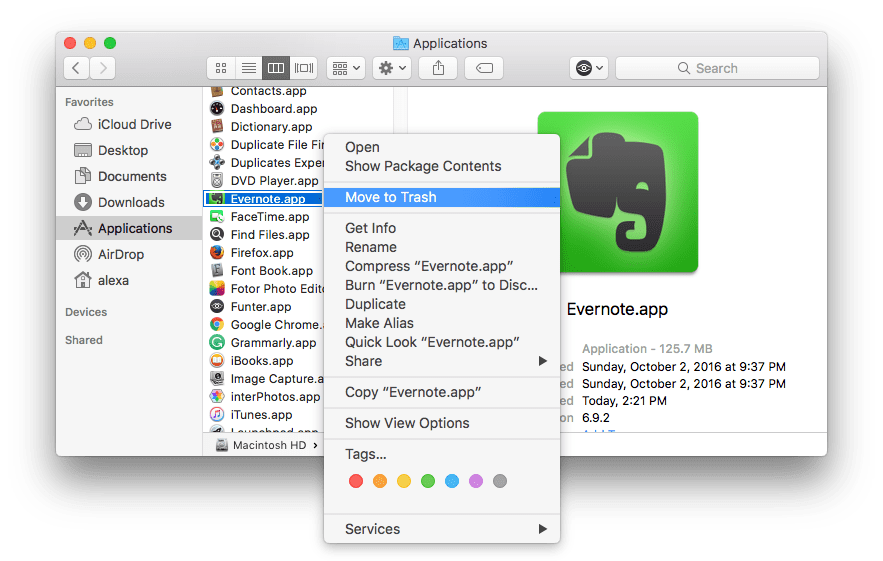Apply the red tag color
The image size is (883, 561).
(356, 481)
